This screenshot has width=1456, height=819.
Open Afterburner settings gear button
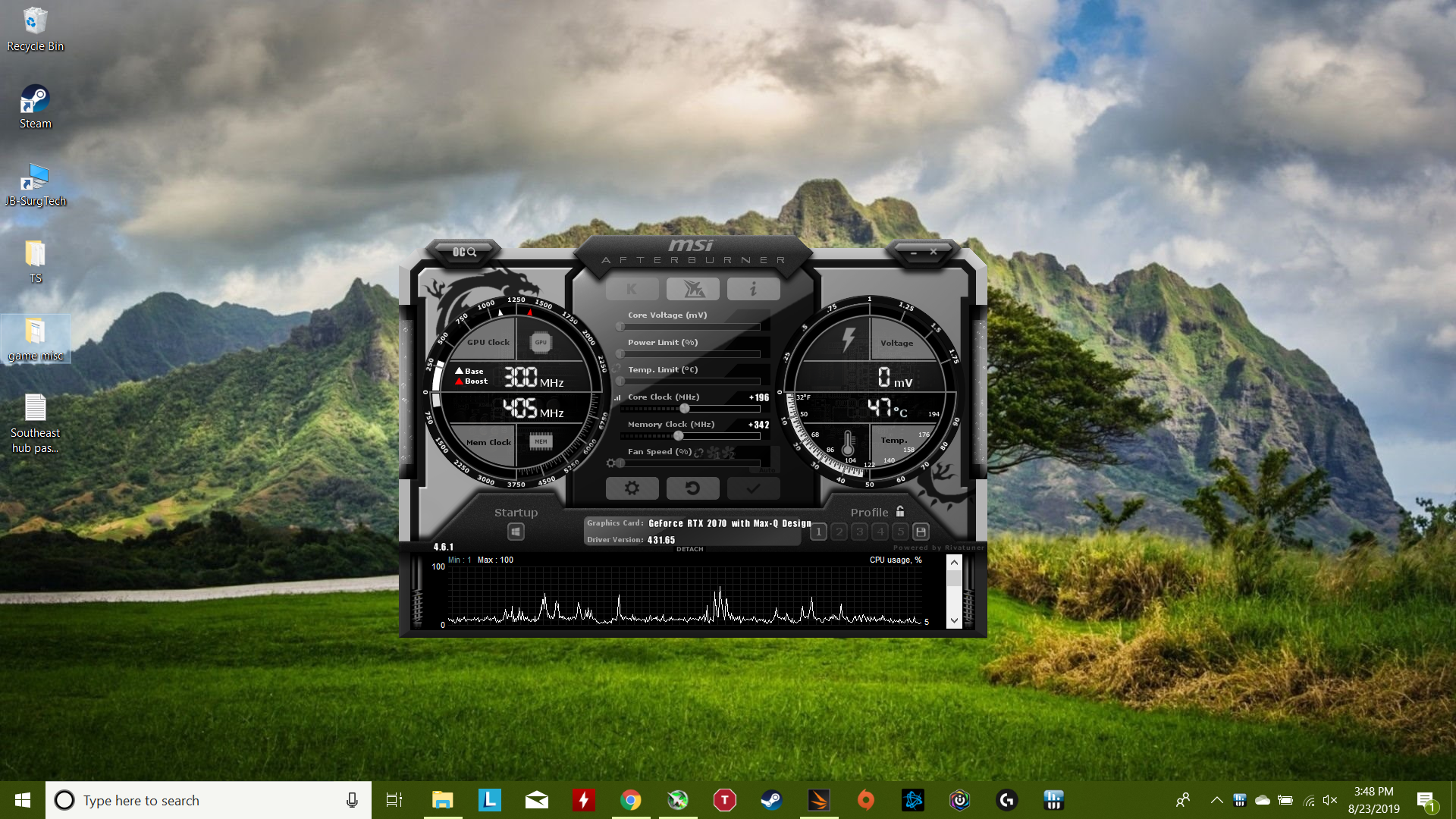(x=632, y=488)
